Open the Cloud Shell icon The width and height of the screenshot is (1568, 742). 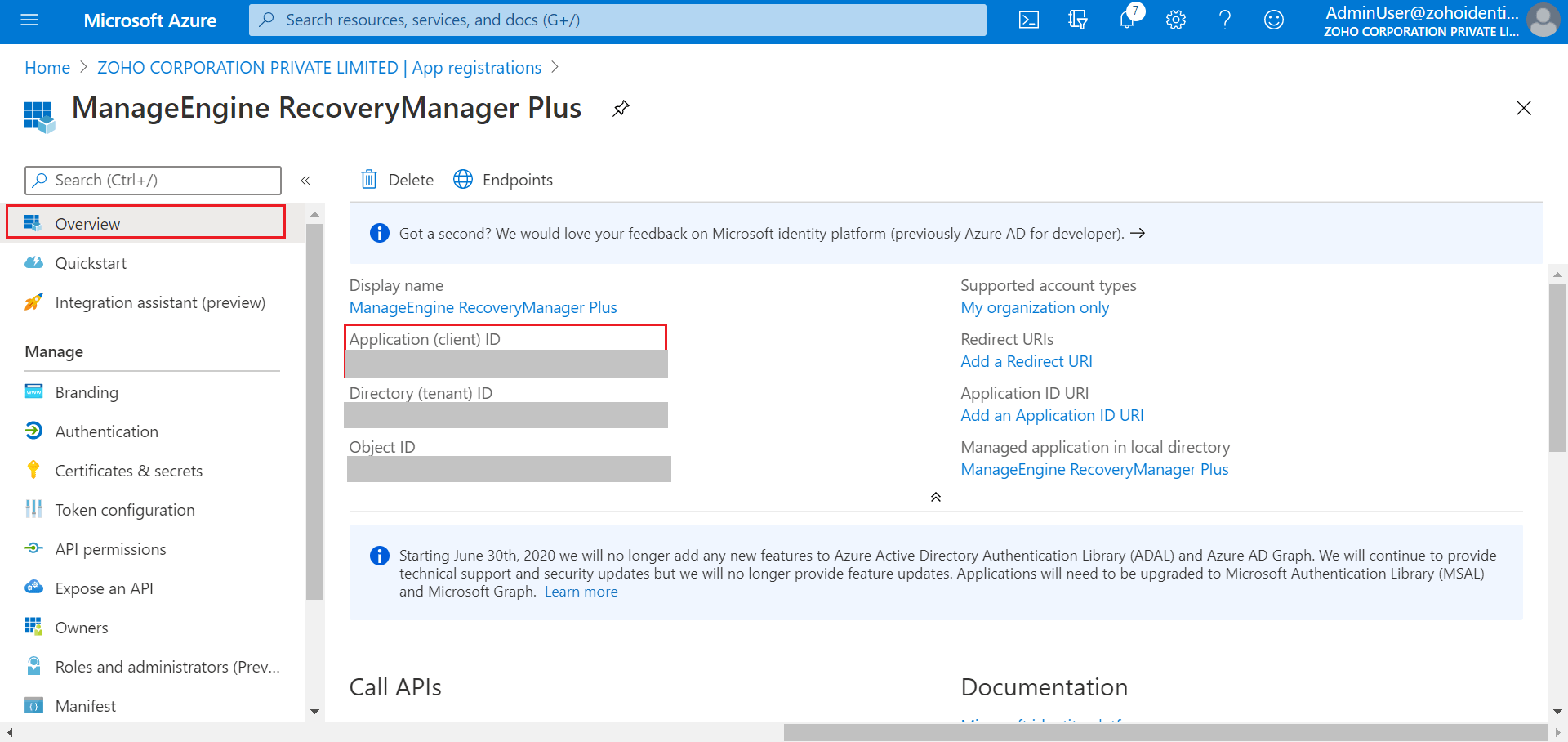pyautogui.click(x=1029, y=20)
